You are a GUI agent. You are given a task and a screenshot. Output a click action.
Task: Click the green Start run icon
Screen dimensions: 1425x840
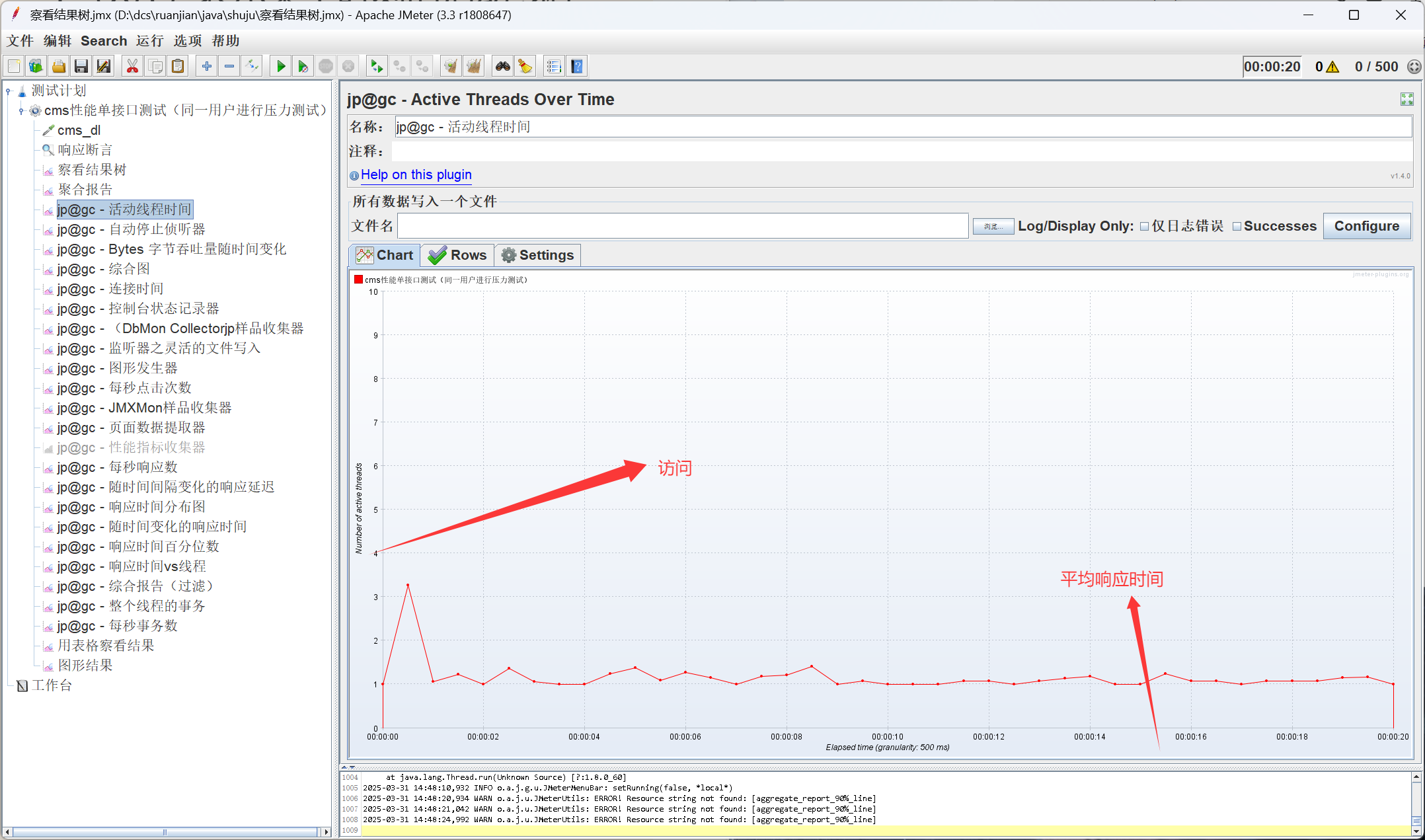pyautogui.click(x=281, y=66)
